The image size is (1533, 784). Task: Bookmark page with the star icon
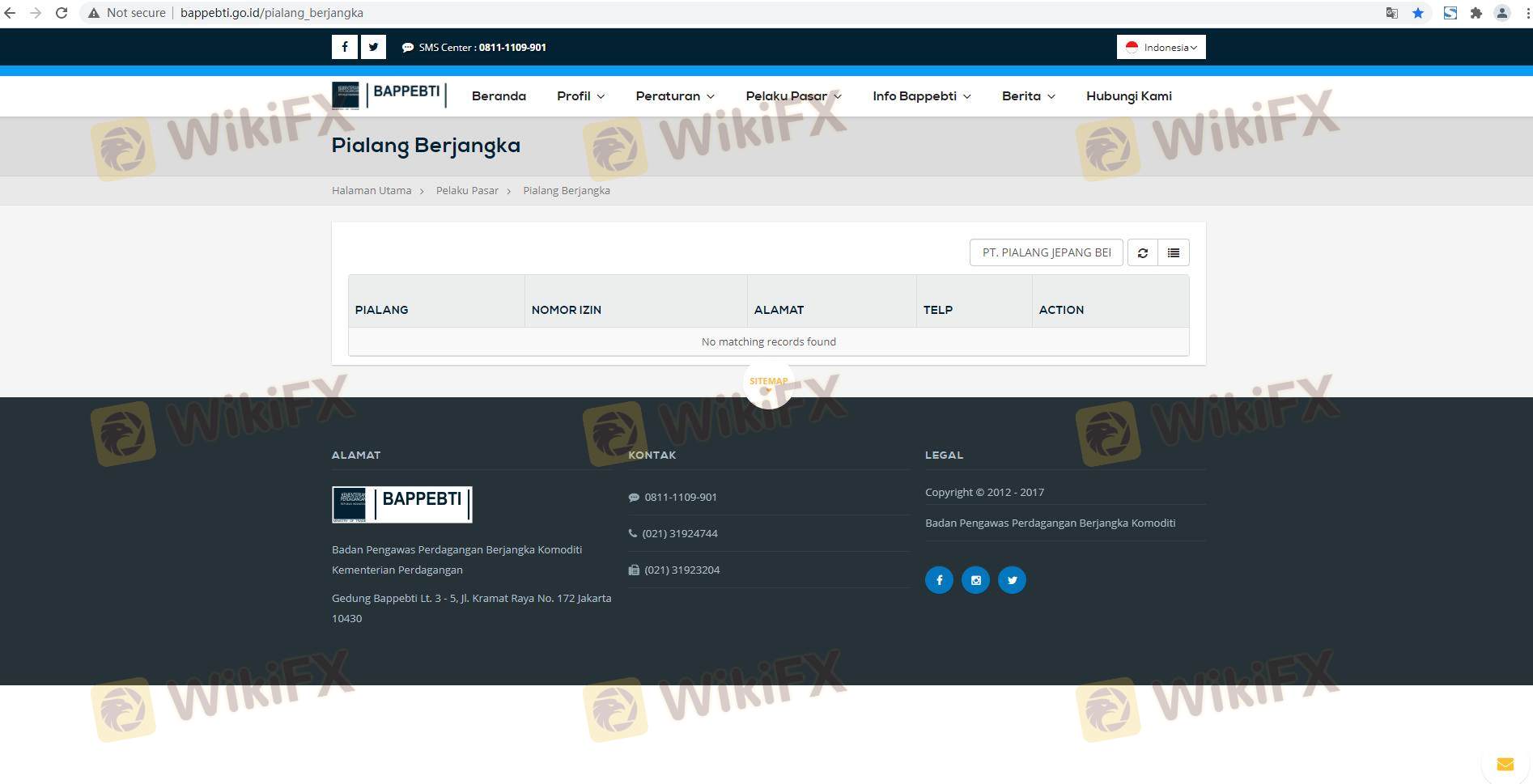click(1417, 13)
